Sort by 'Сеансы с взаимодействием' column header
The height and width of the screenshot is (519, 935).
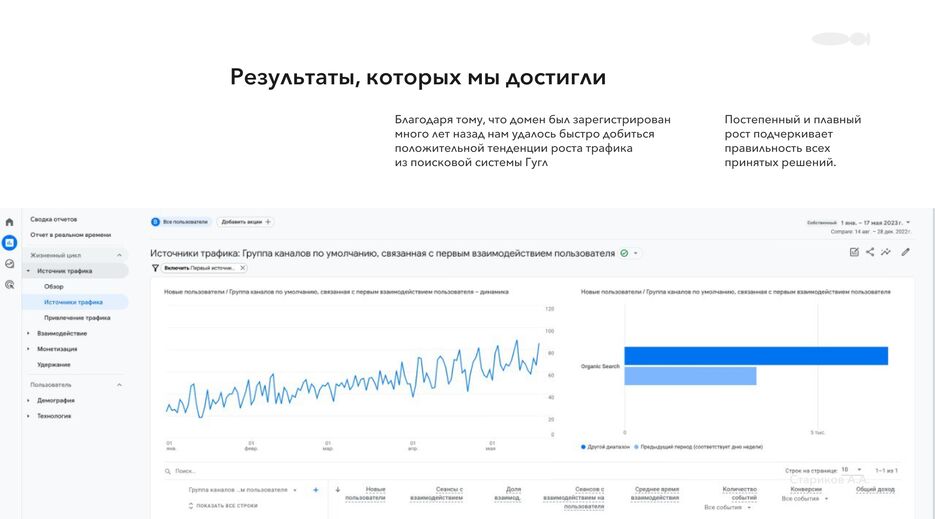point(436,493)
